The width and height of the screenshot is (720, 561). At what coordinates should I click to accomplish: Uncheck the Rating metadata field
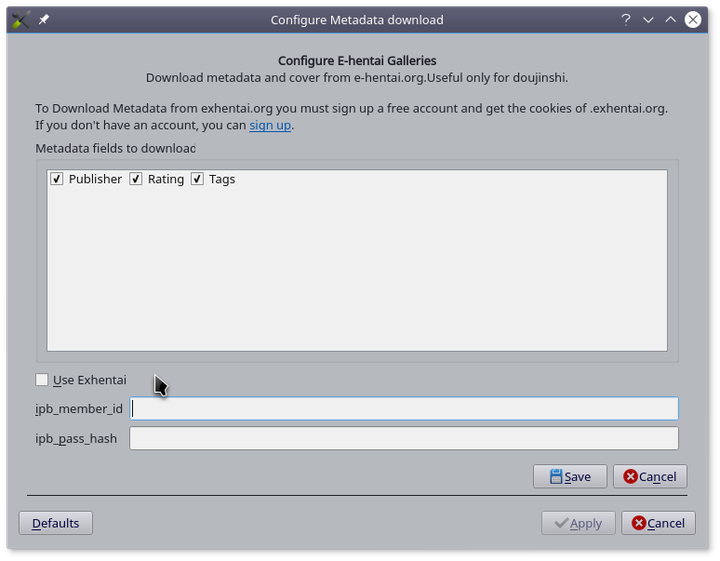pos(136,179)
